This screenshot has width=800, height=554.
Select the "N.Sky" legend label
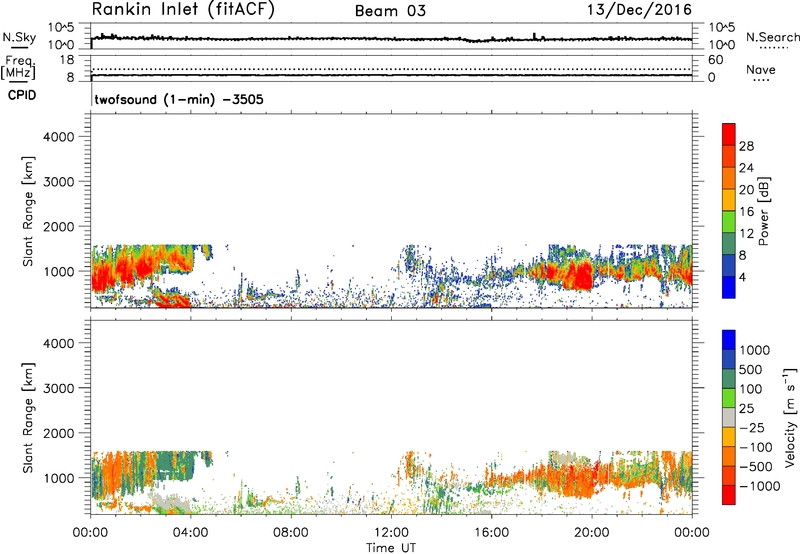[19, 37]
